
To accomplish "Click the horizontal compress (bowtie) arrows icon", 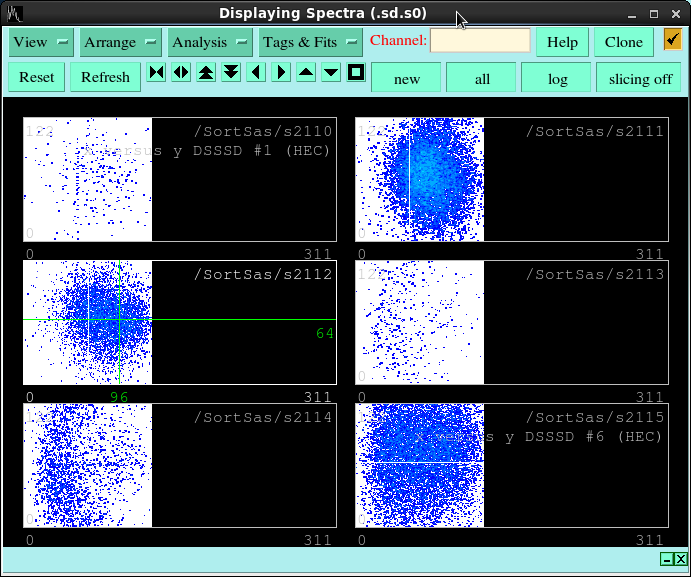I will [x=156, y=72].
